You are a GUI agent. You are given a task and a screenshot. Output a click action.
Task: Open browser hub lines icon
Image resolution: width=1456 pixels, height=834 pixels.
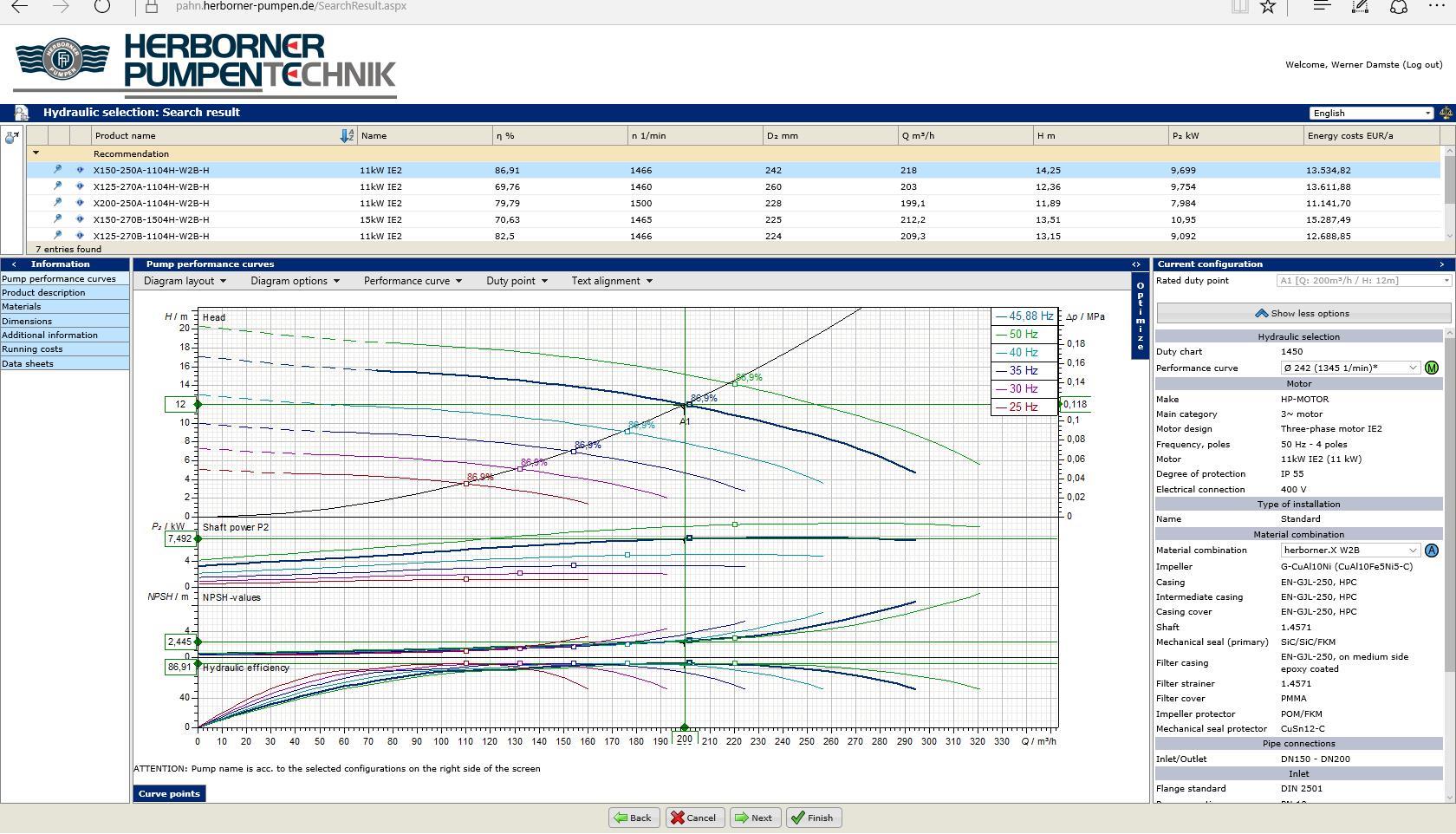[1322, 6]
